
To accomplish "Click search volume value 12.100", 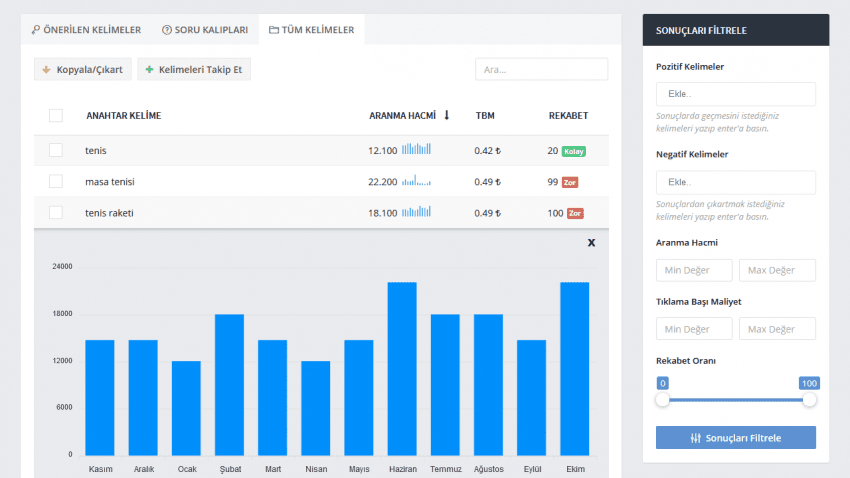I will (x=383, y=151).
